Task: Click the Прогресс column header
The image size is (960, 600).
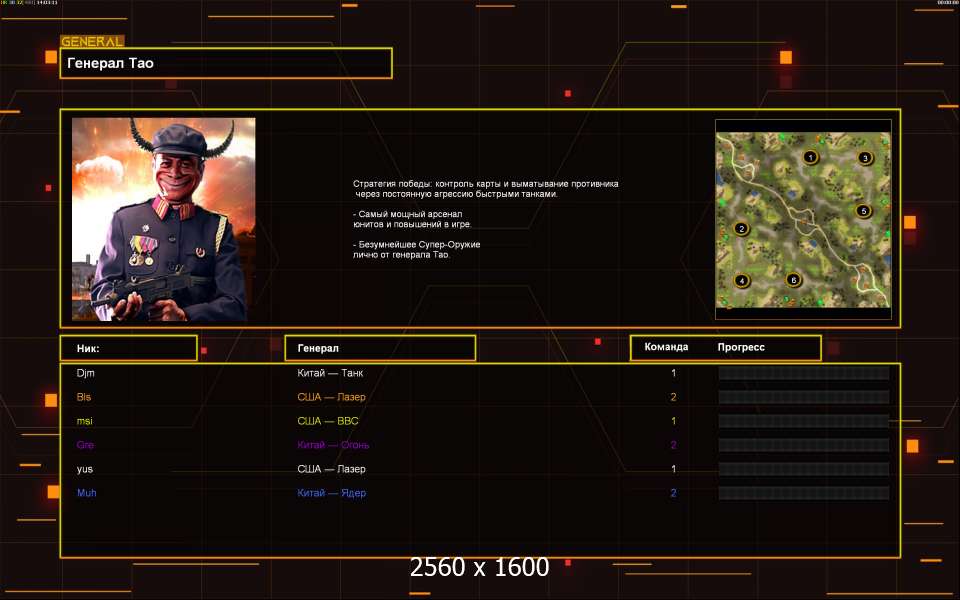Action: (741, 347)
